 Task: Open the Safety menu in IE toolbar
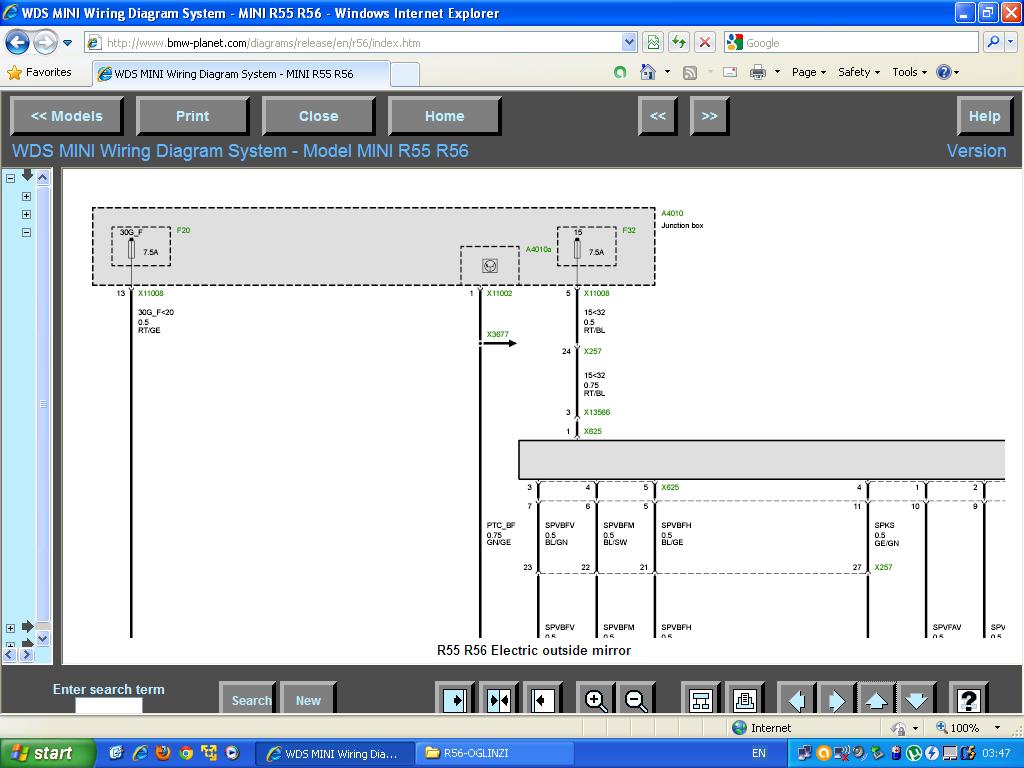(x=858, y=72)
